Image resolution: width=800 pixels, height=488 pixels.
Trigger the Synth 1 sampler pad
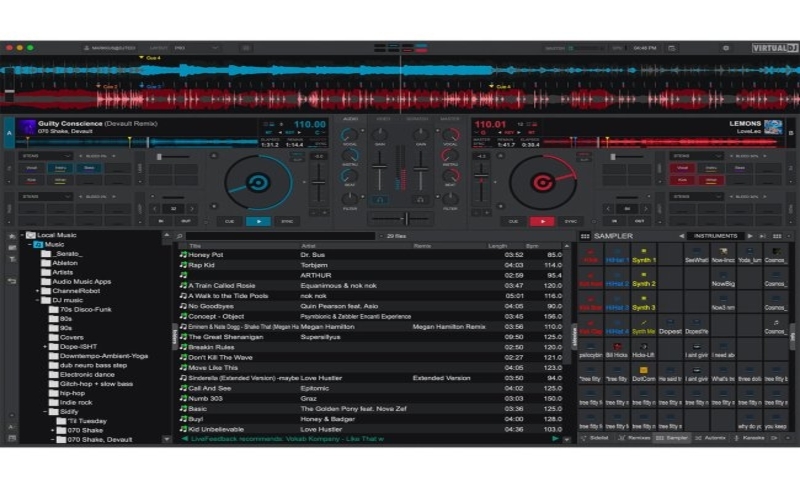[644, 256]
